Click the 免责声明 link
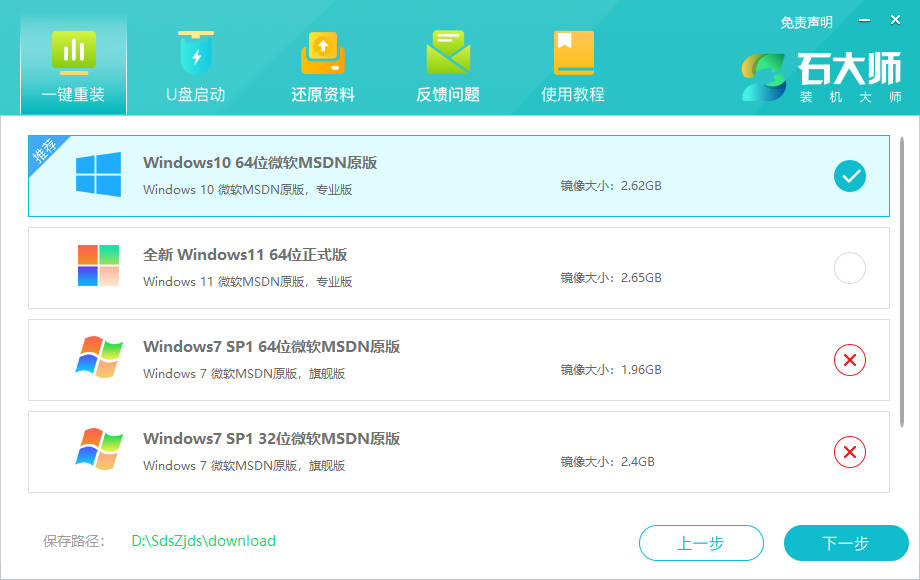 click(806, 23)
